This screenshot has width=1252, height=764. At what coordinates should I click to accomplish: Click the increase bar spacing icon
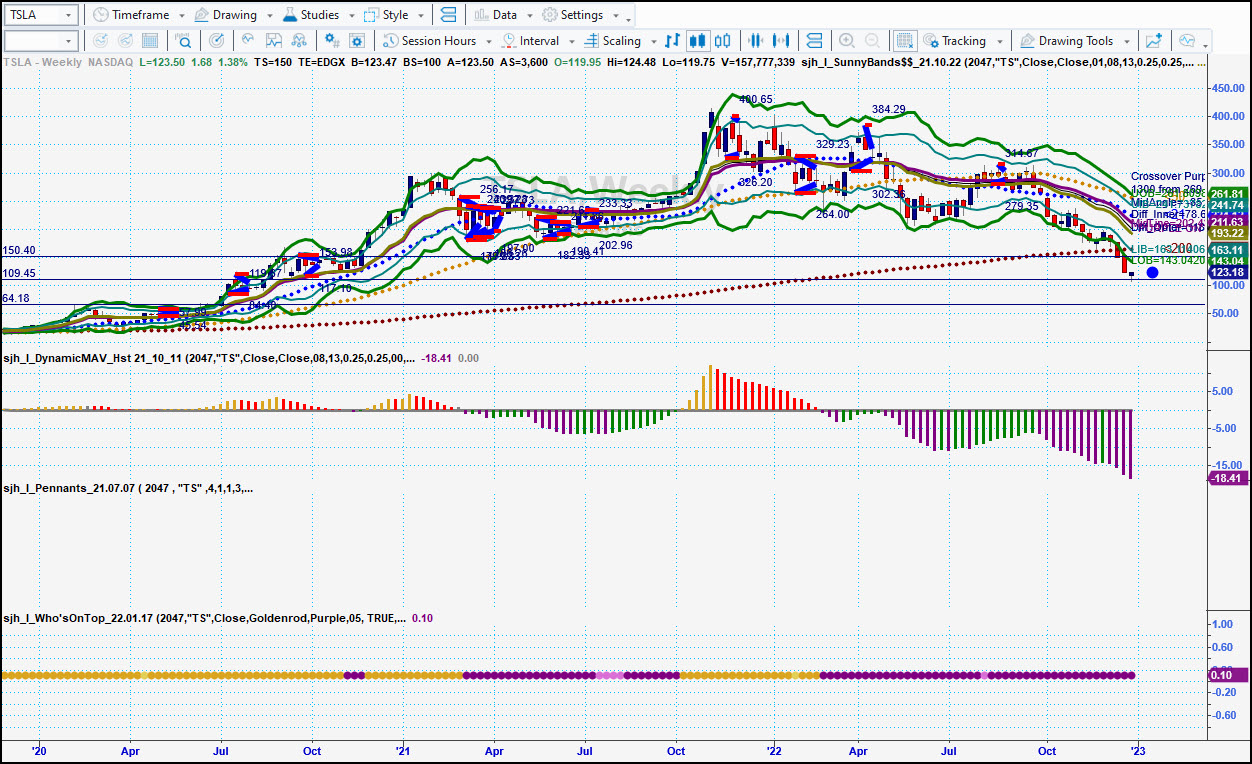click(x=782, y=41)
